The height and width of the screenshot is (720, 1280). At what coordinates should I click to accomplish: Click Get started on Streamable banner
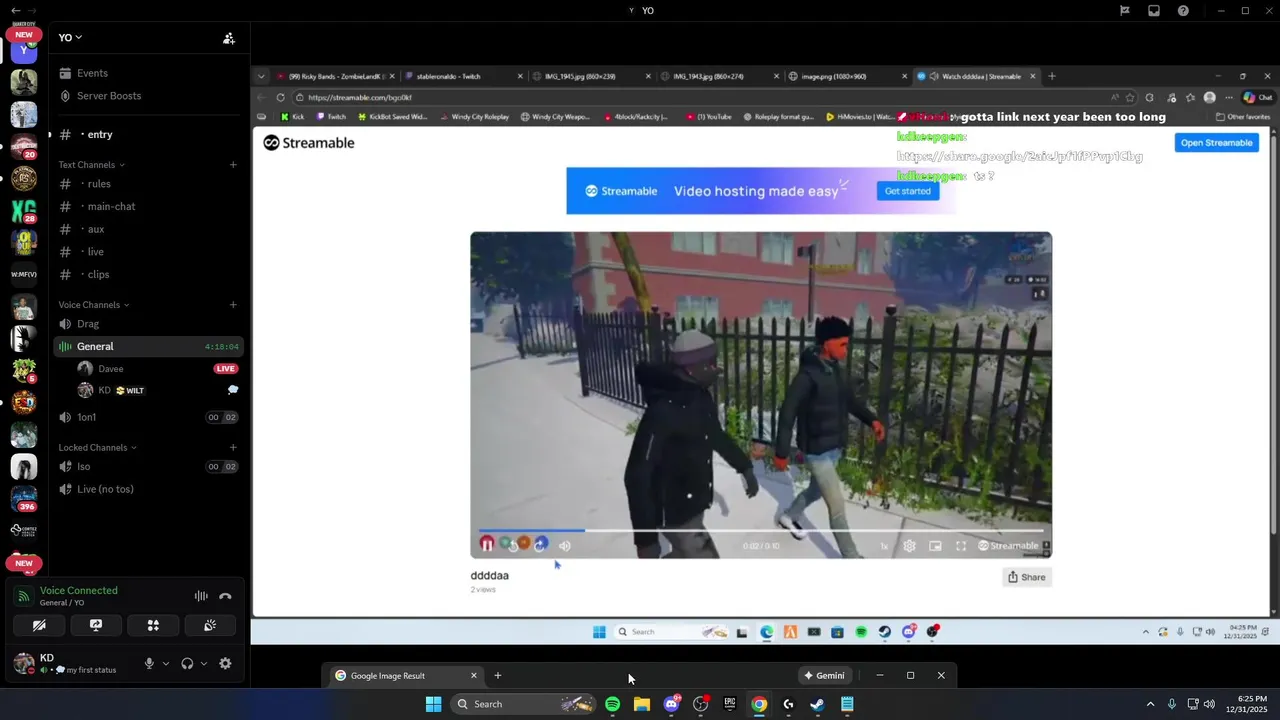[x=908, y=191]
